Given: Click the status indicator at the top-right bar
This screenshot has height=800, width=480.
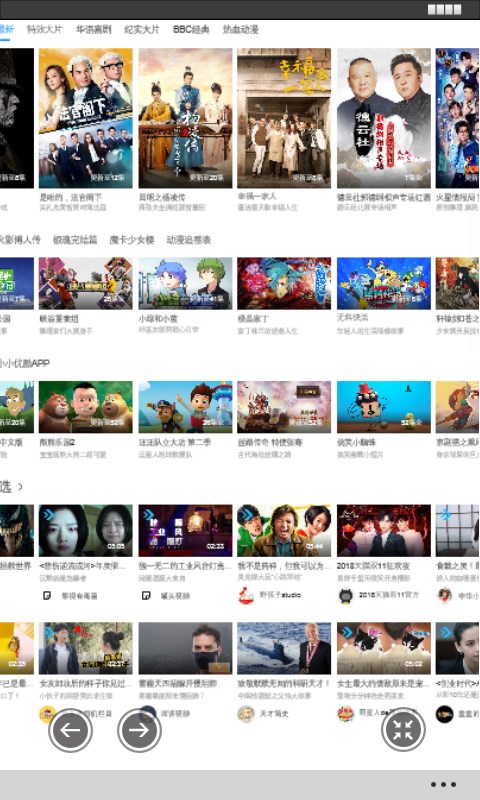Looking at the screenshot, I should tap(445, 10).
